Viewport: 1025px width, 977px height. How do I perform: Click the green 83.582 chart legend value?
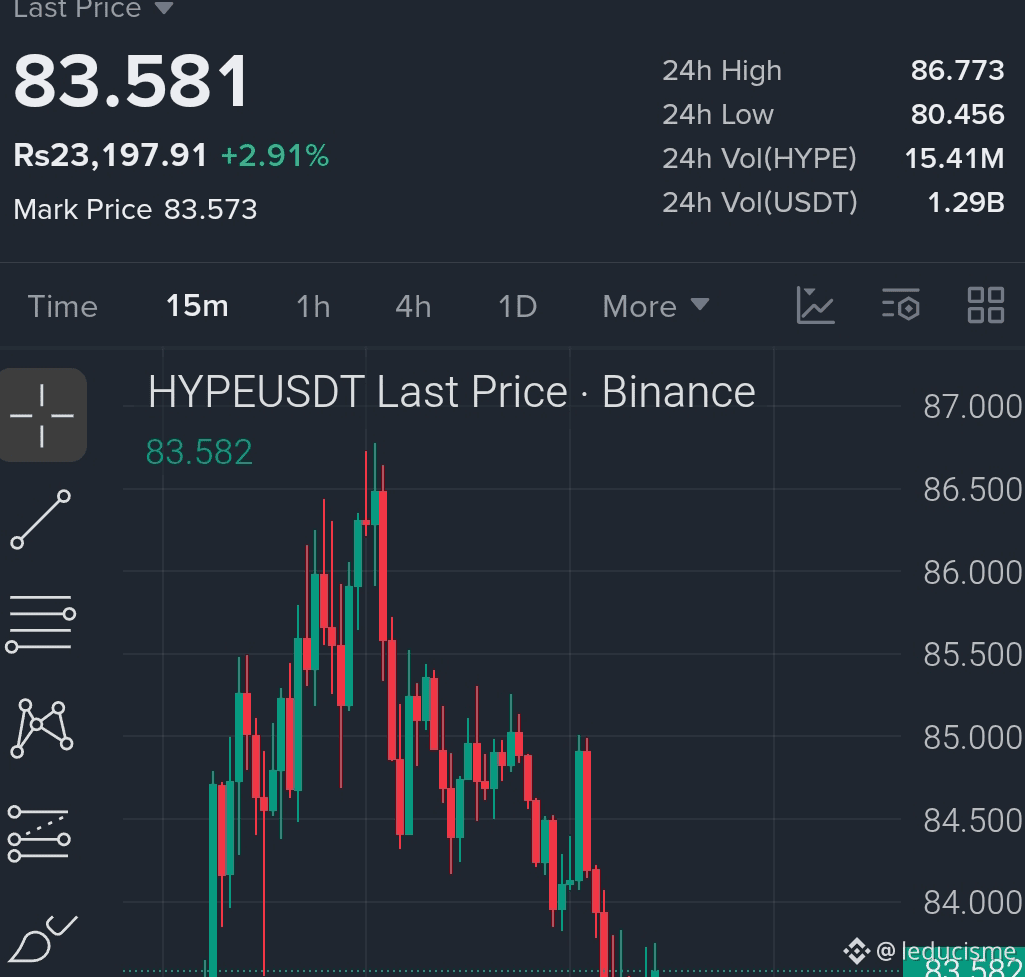[x=199, y=452]
